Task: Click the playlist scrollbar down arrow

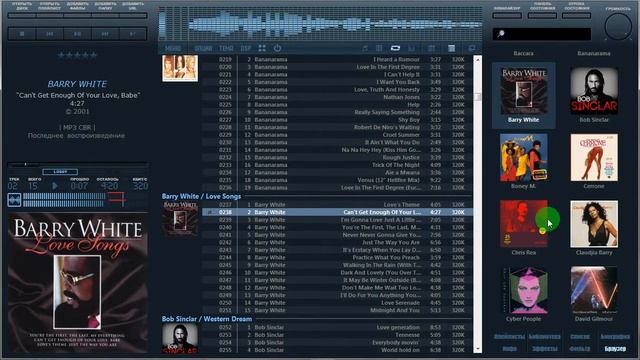Action: point(477,349)
